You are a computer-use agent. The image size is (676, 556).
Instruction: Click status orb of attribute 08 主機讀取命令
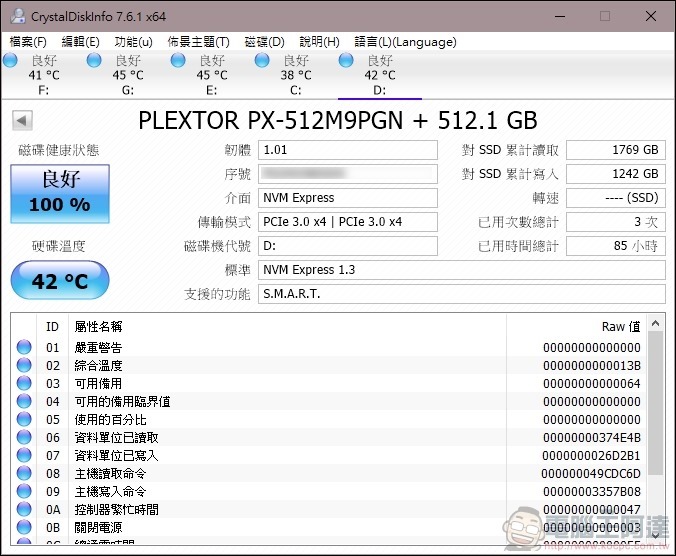(24, 473)
